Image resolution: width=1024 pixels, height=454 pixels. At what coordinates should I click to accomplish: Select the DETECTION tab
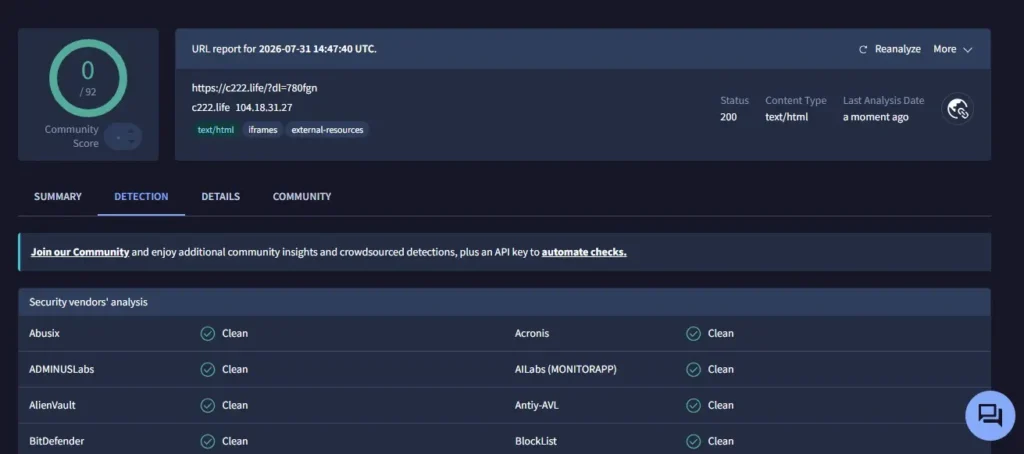(141, 197)
